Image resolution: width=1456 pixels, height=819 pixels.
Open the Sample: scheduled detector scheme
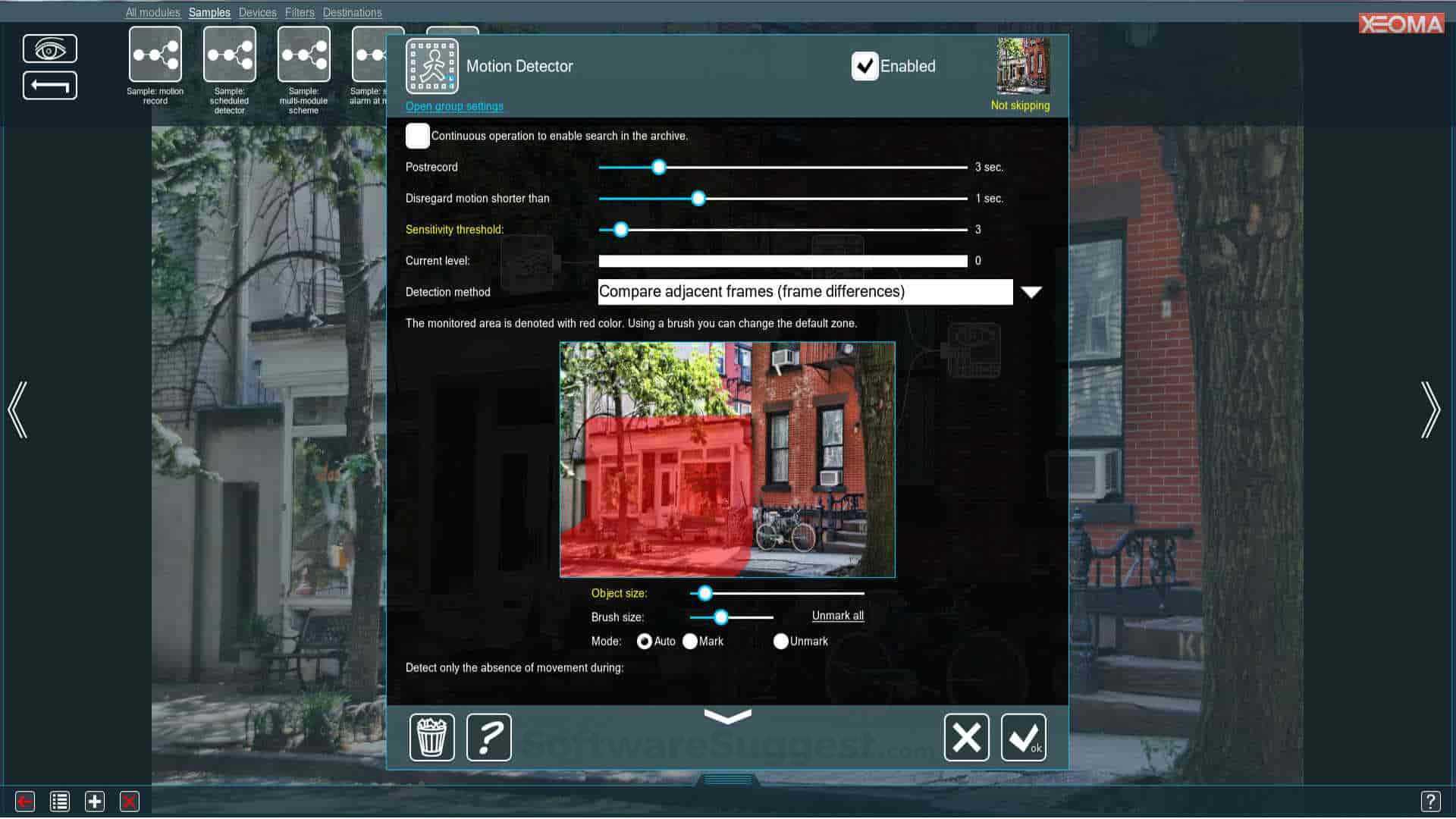coord(229,54)
